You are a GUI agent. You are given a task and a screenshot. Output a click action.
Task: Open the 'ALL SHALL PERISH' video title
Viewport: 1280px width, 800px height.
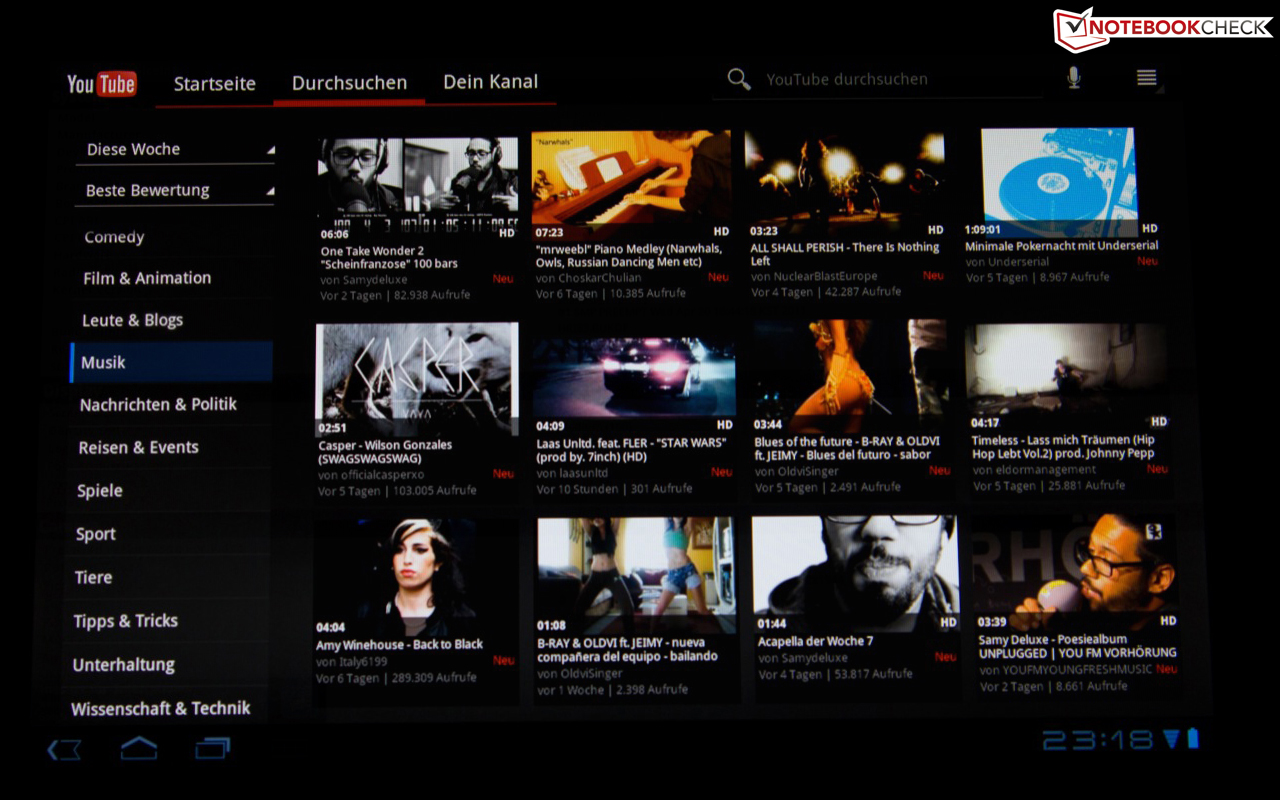pyautogui.click(x=845, y=254)
